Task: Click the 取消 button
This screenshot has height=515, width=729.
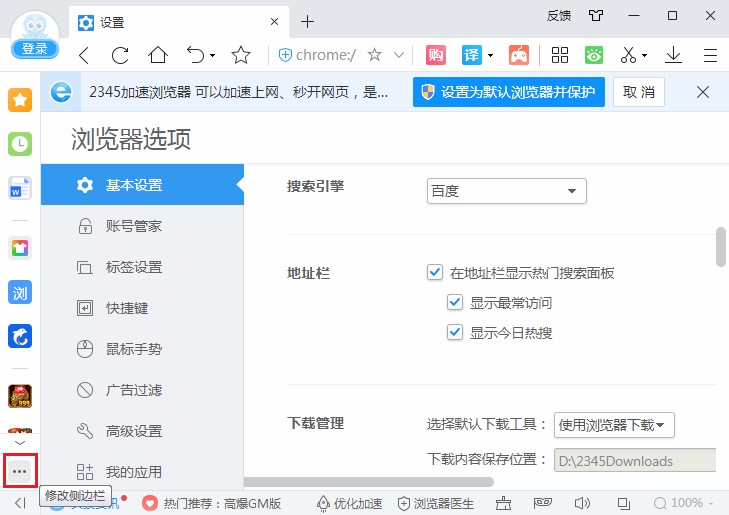Action: pos(639,92)
